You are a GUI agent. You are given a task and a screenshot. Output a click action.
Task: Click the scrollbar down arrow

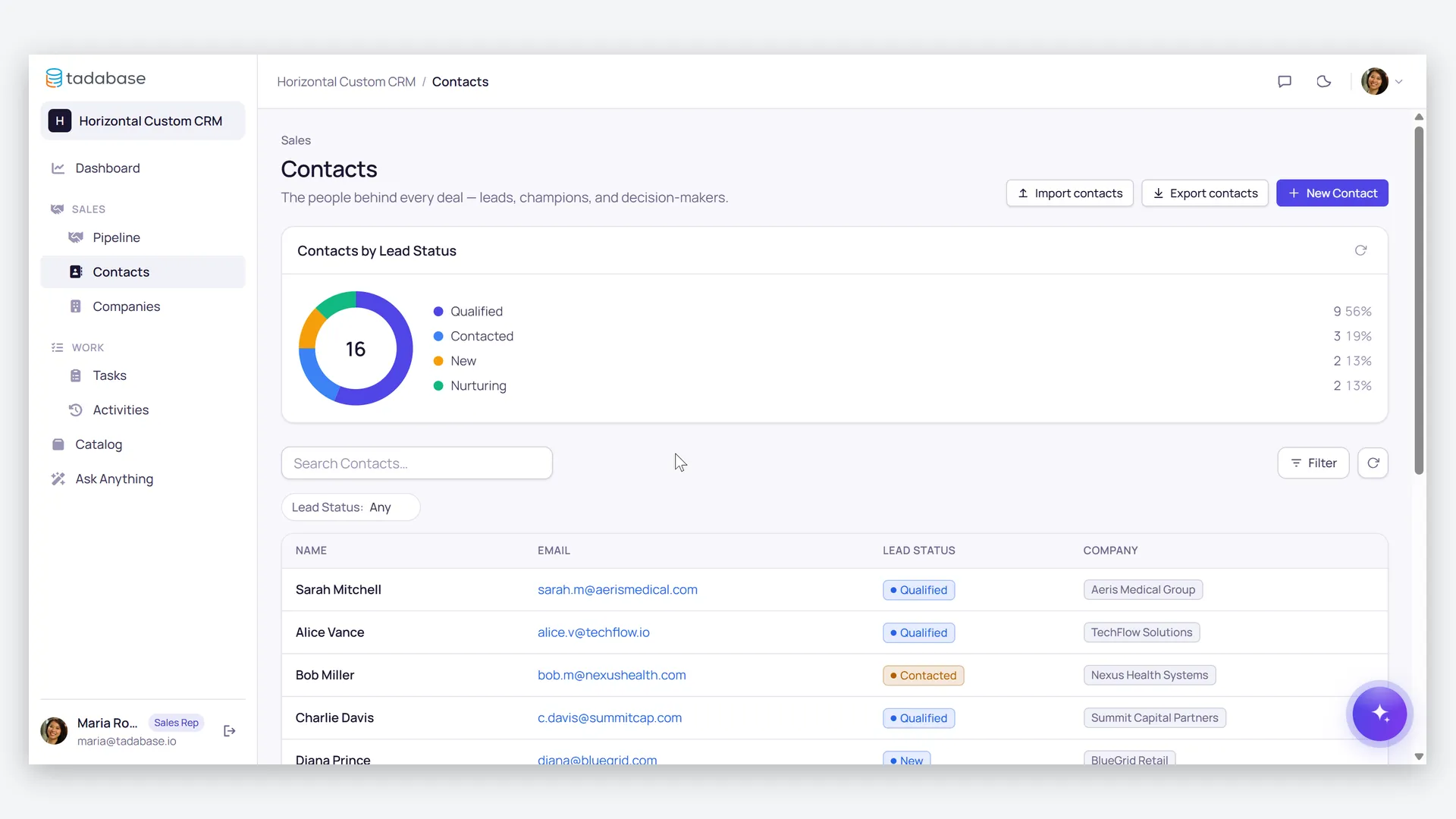pyautogui.click(x=1419, y=757)
